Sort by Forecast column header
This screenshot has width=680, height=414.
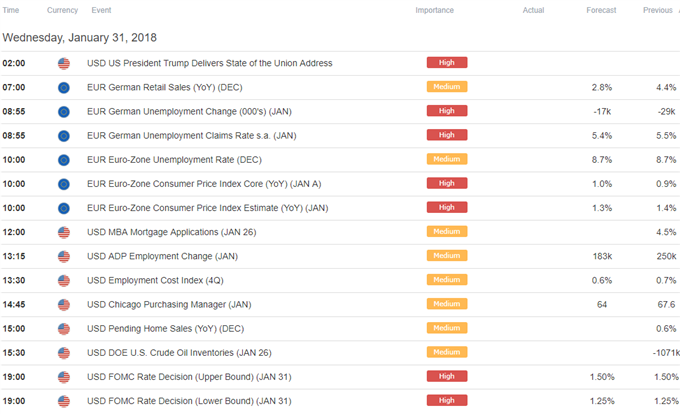point(601,10)
